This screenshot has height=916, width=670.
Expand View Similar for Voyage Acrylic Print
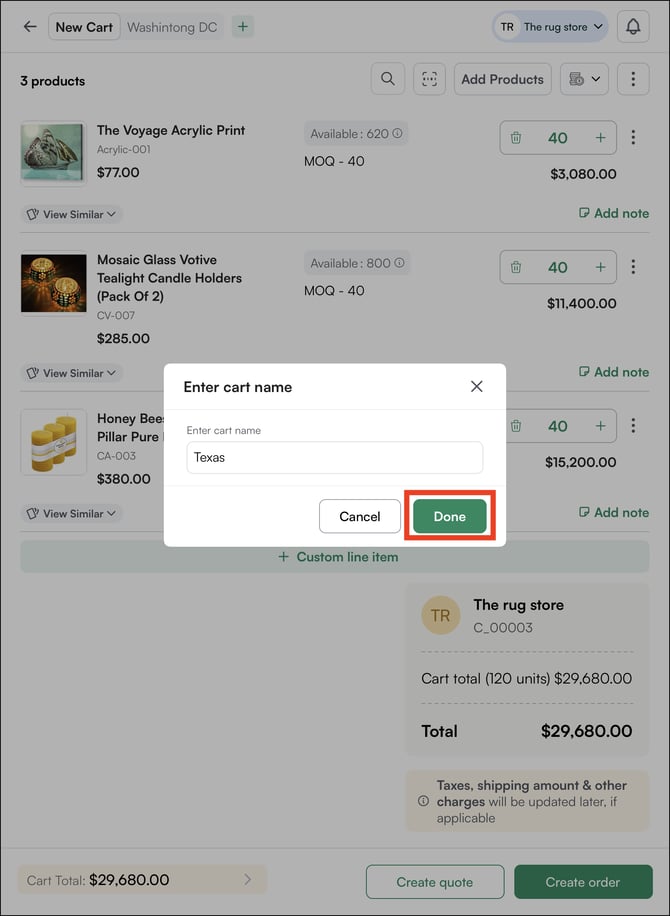click(71, 214)
